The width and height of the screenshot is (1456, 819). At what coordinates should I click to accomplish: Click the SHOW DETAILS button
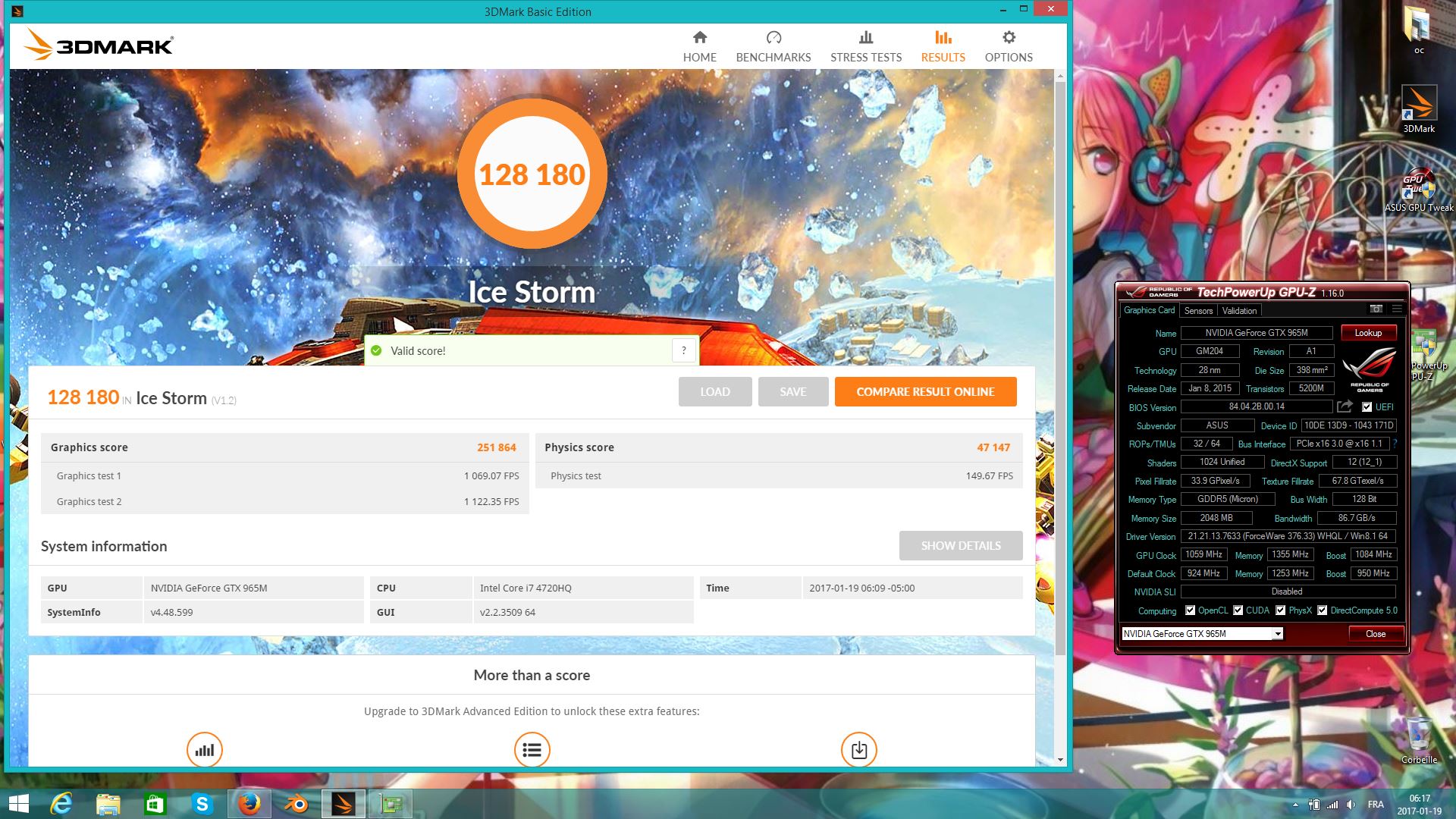[x=961, y=545]
